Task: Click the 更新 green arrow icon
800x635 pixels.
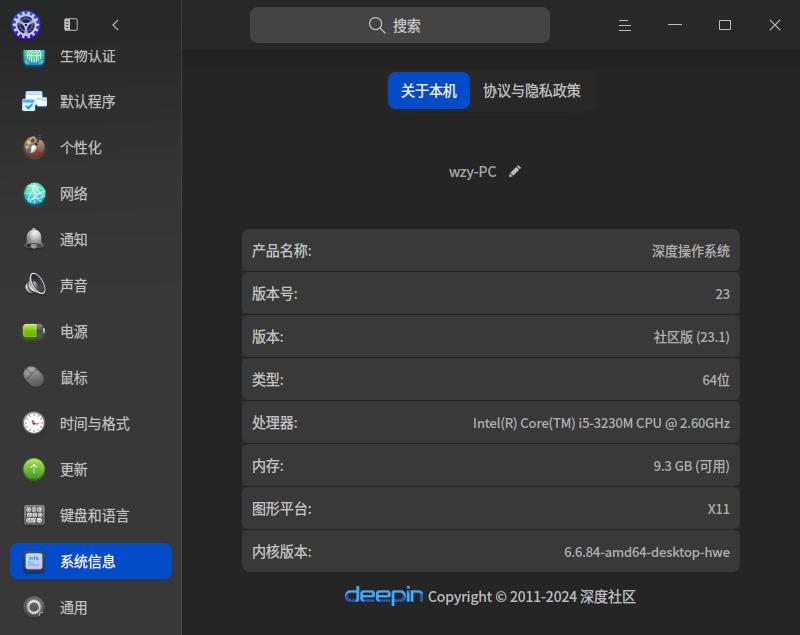Action: tap(34, 469)
